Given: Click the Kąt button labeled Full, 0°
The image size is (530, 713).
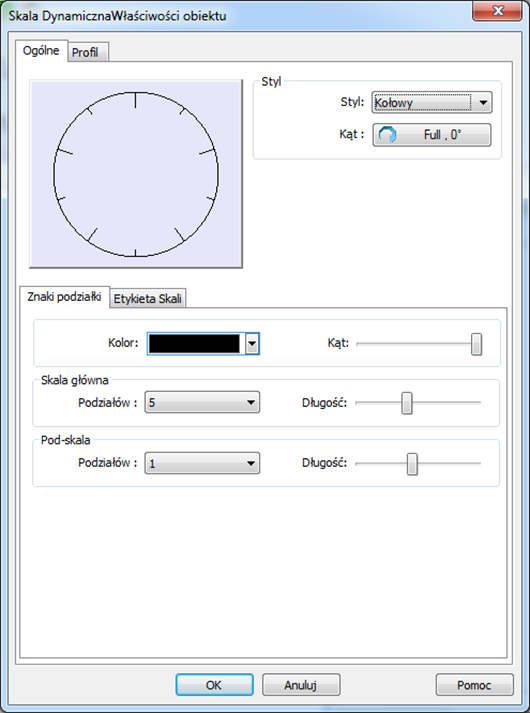Looking at the screenshot, I should pyautogui.click(x=432, y=135).
